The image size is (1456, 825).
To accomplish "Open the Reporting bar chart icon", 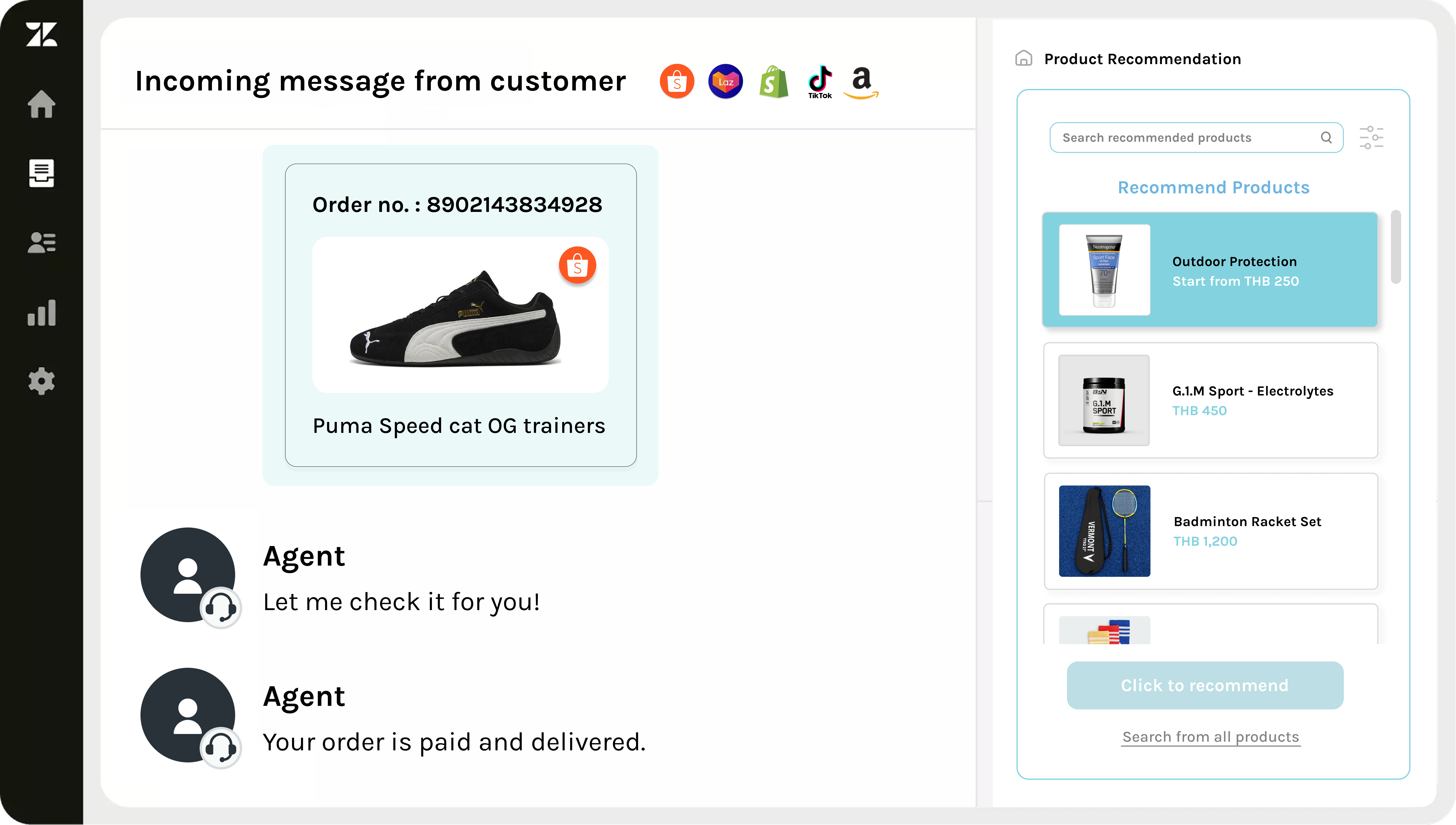I will (x=41, y=313).
